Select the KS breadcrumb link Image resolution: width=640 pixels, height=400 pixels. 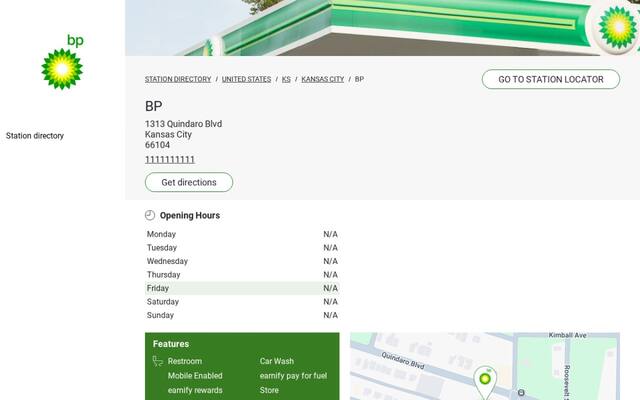tap(286, 79)
